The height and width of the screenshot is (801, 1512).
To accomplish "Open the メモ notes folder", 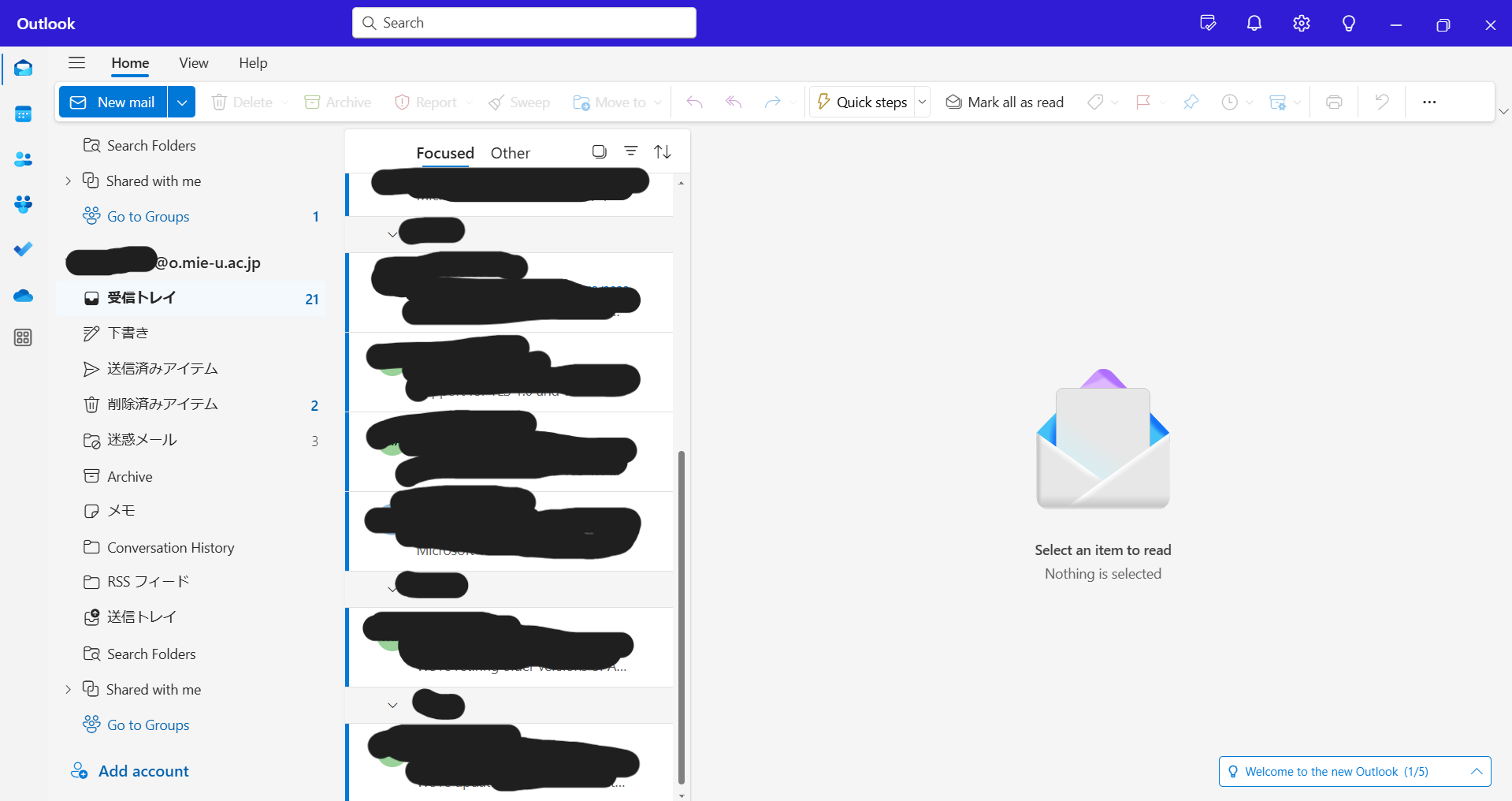I will (x=191, y=511).
